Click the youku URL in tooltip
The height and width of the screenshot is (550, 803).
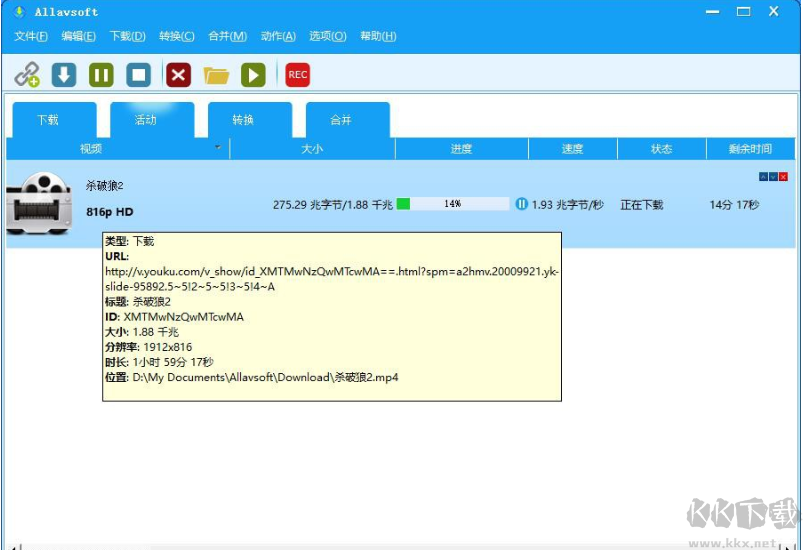tap(332, 279)
